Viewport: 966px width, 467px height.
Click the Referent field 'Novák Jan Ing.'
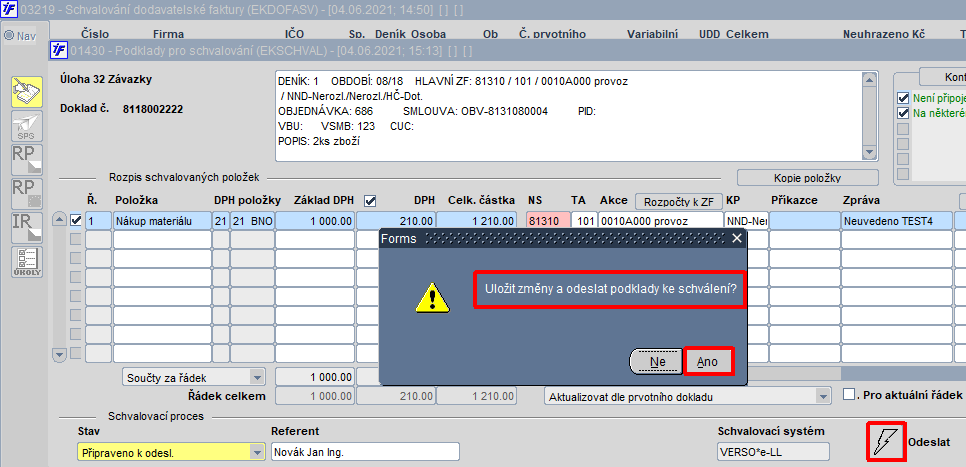[365, 452]
